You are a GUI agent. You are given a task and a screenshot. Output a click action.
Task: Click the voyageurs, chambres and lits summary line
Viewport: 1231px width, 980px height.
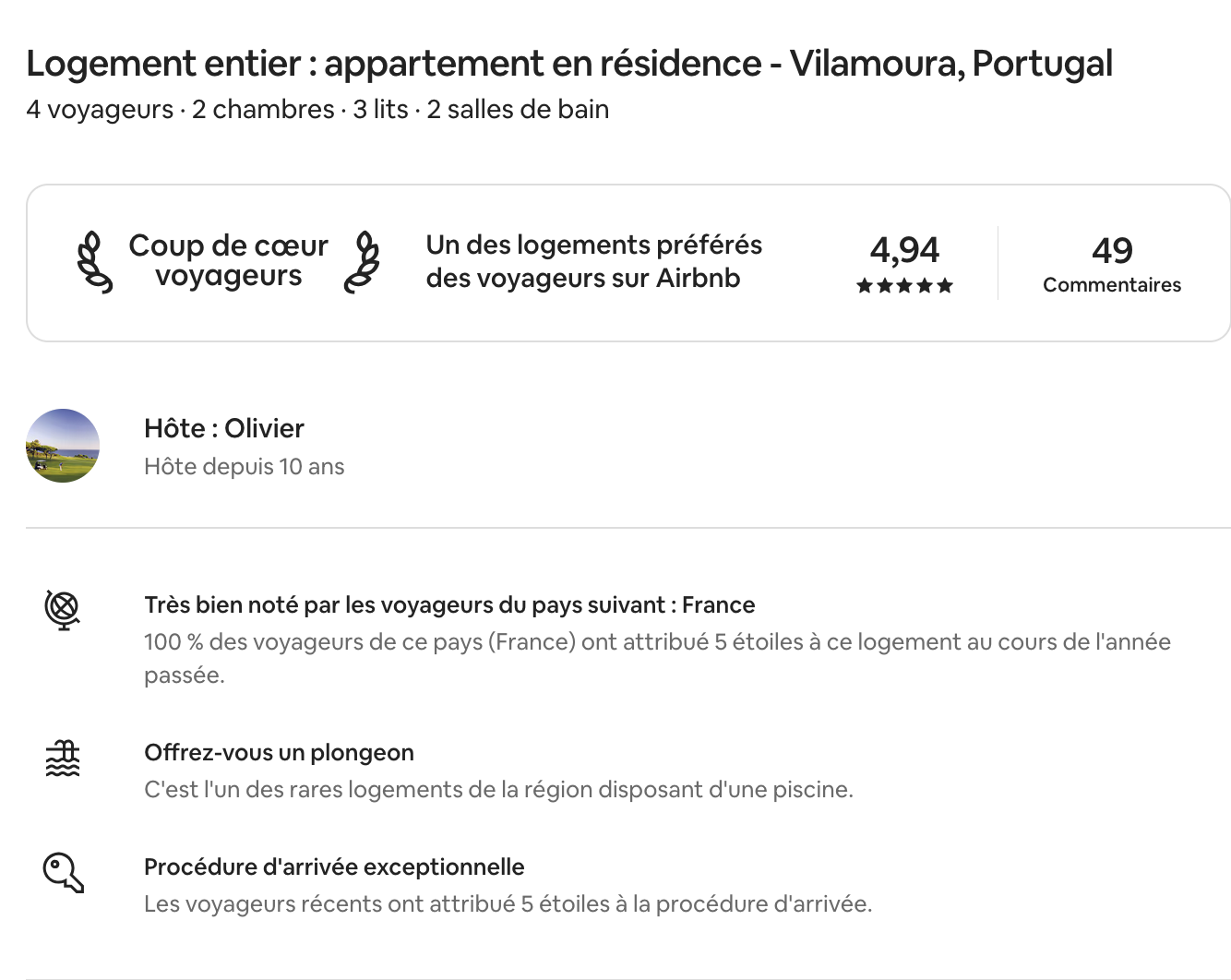pyautogui.click(x=317, y=110)
